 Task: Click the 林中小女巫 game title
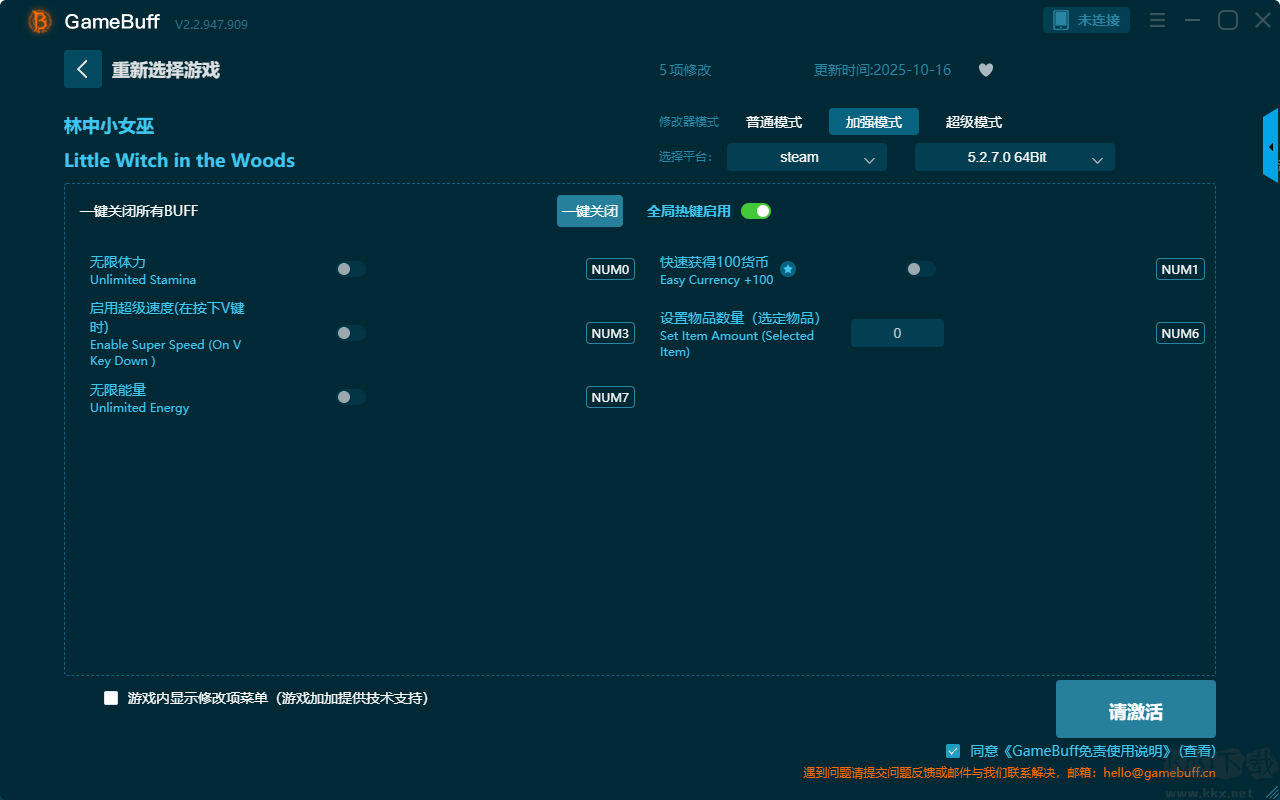109,126
